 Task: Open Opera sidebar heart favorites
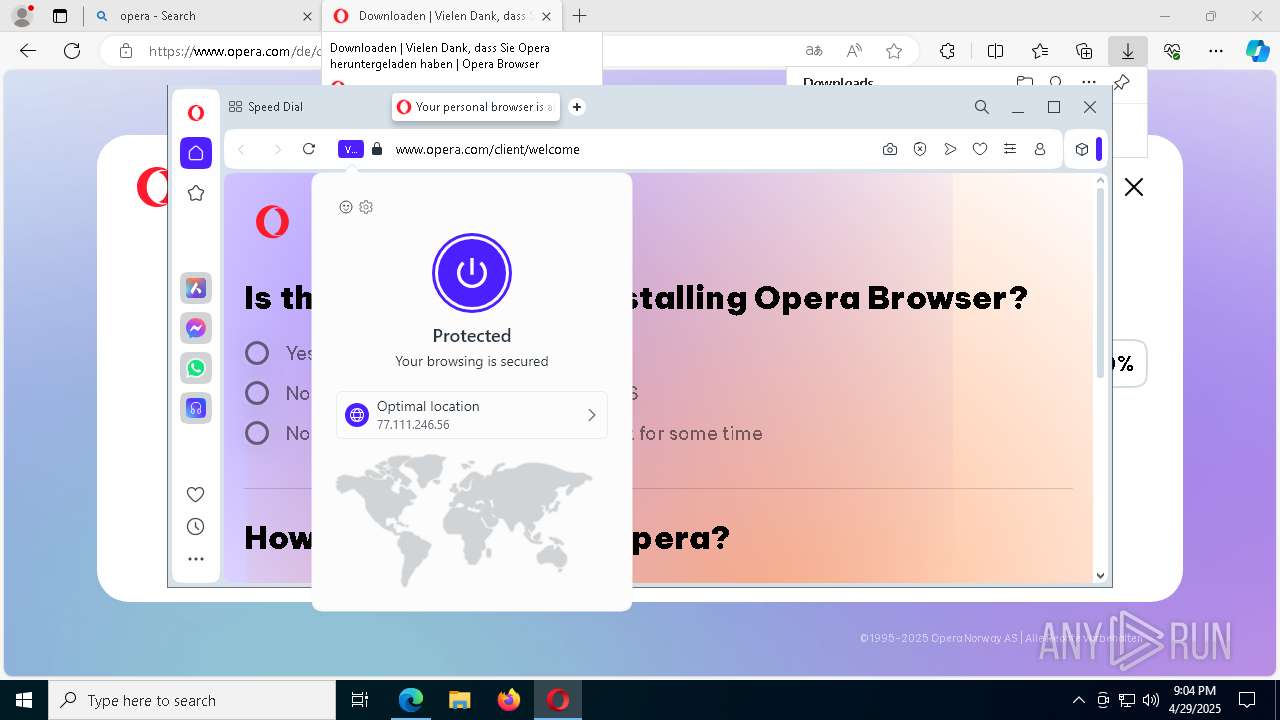[196, 494]
